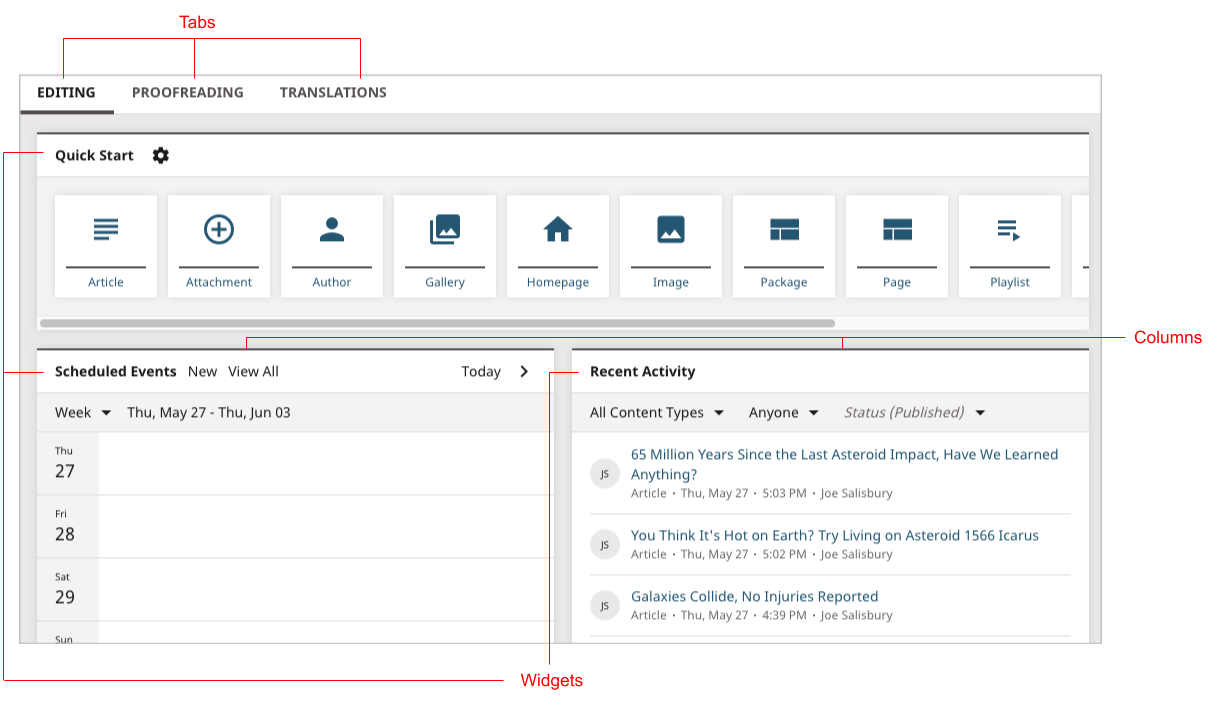This screenshot has width=1224, height=706.
Task: Create a new Playlist from Quick Start
Action: click(x=1010, y=246)
